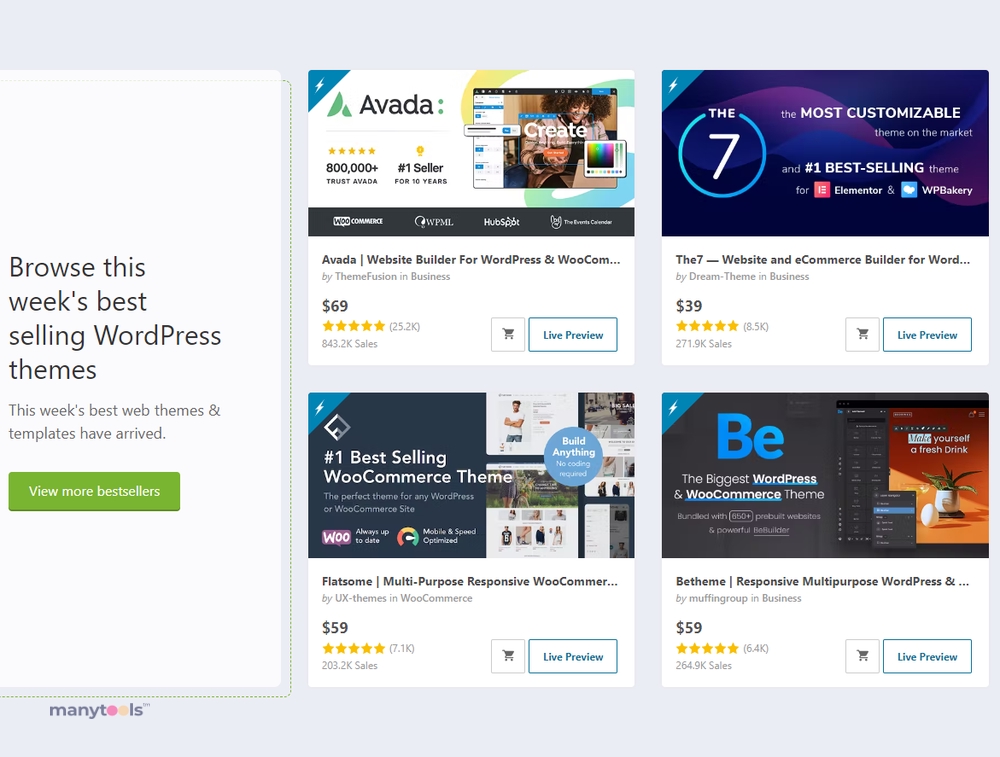Click the five-star rating under Betheme

tap(708, 649)
